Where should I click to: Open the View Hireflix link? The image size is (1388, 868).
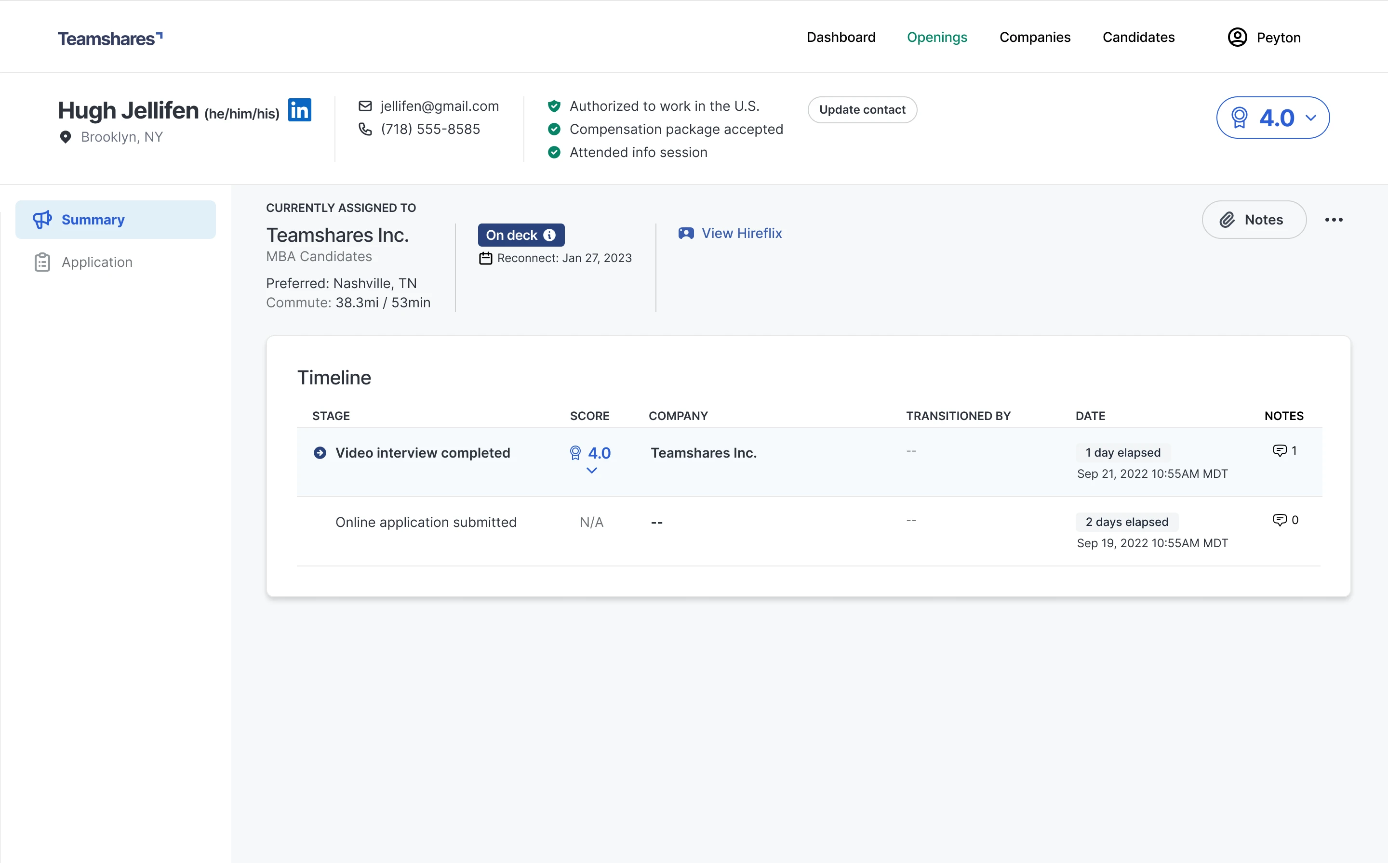(x=741, y=233)
